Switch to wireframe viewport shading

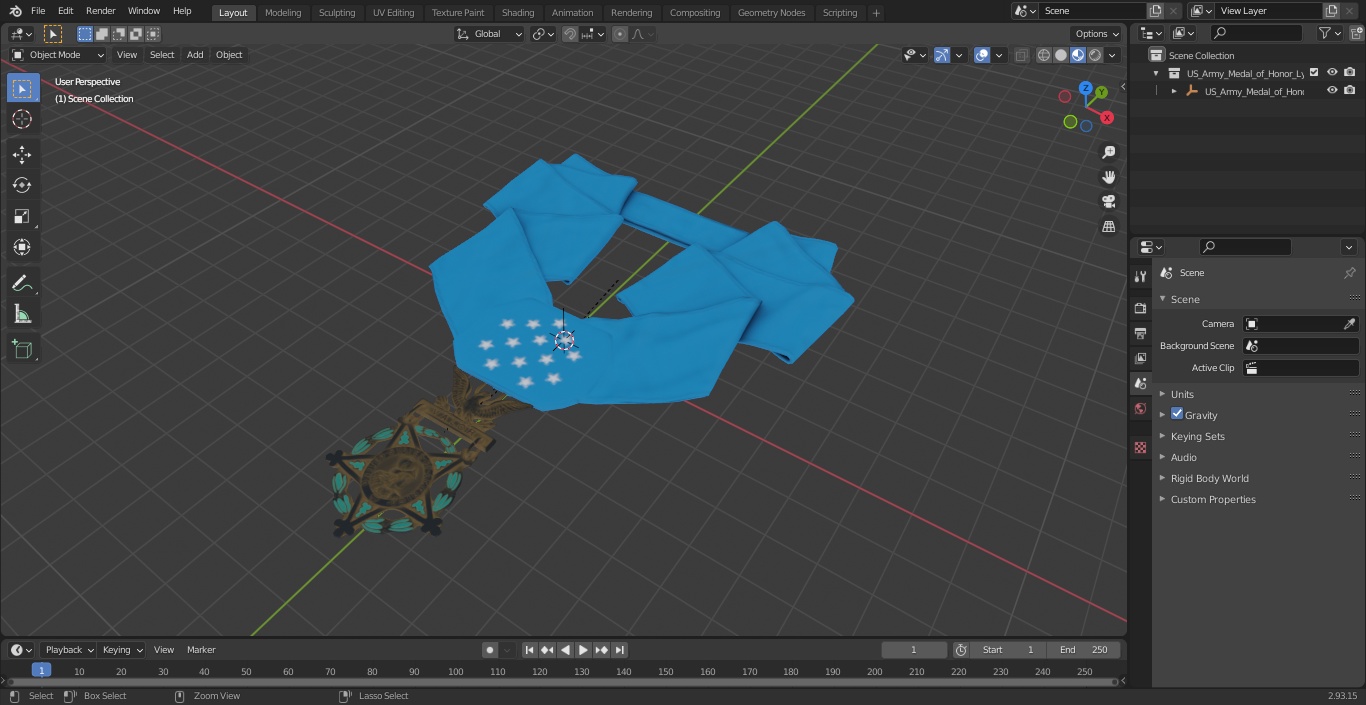tap(1044, 56)
